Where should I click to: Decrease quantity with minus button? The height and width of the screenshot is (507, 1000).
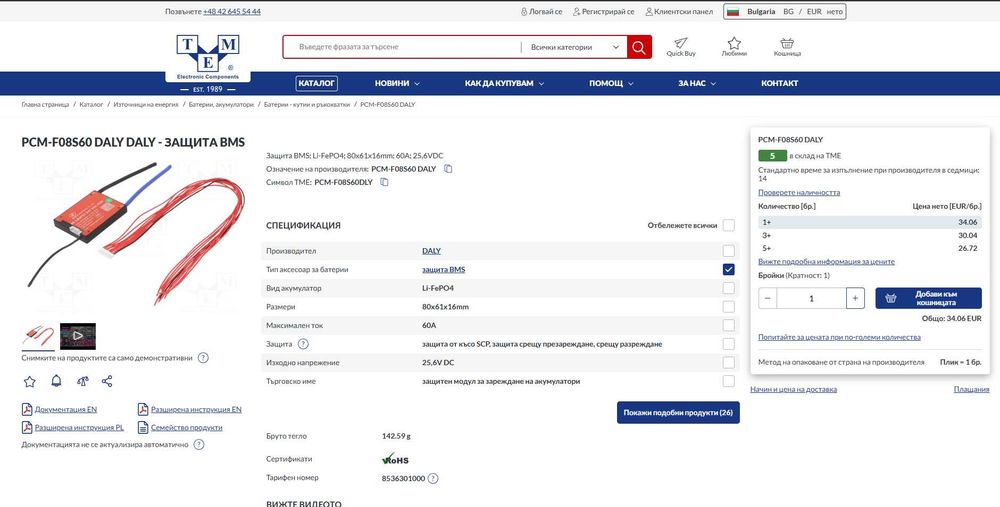pyautogui.click(x=767, y=298)
